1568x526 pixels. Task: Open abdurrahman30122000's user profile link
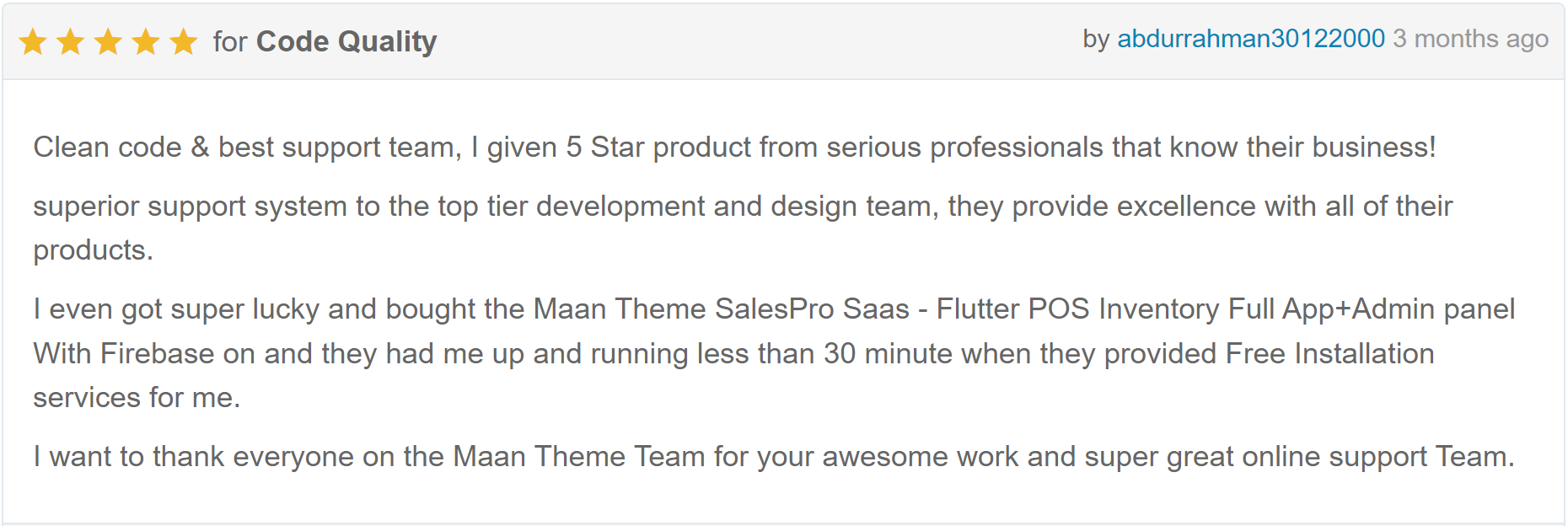pos(1251,39)
